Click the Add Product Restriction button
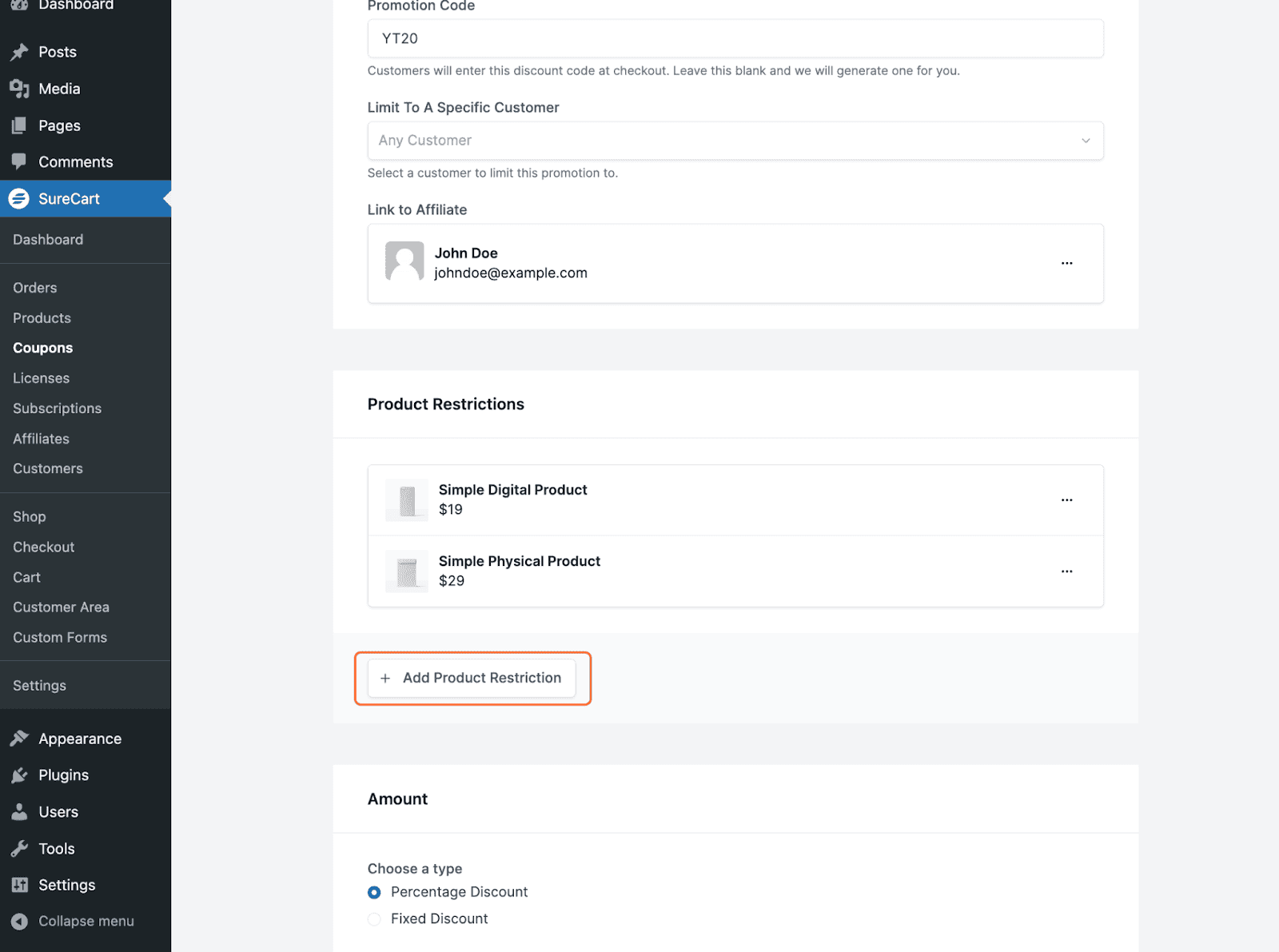This screenshot has width=1279, height=952. (472, 677)
